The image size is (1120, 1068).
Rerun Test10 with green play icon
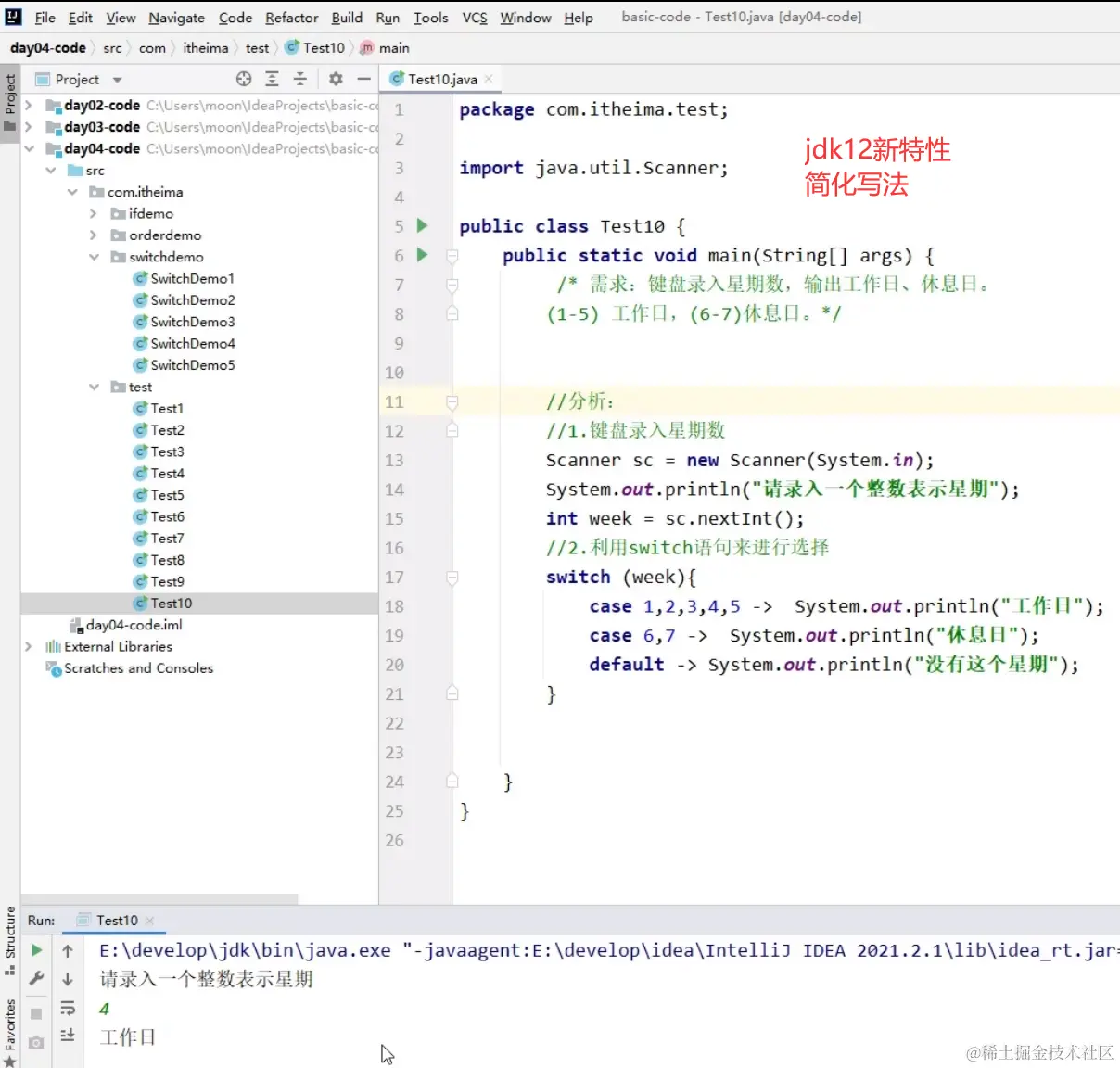(x=36, y=950)
